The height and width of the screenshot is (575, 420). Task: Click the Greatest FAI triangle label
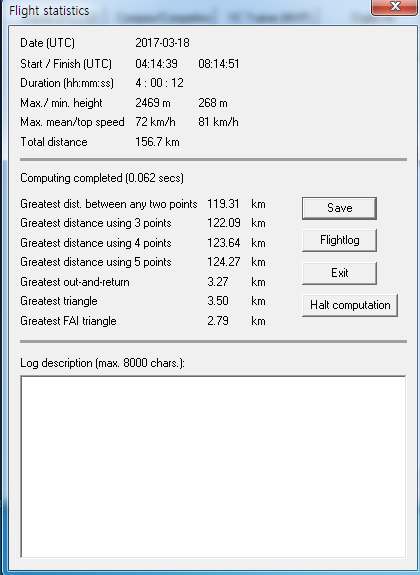pyautogui.click(x=68, y=321)
